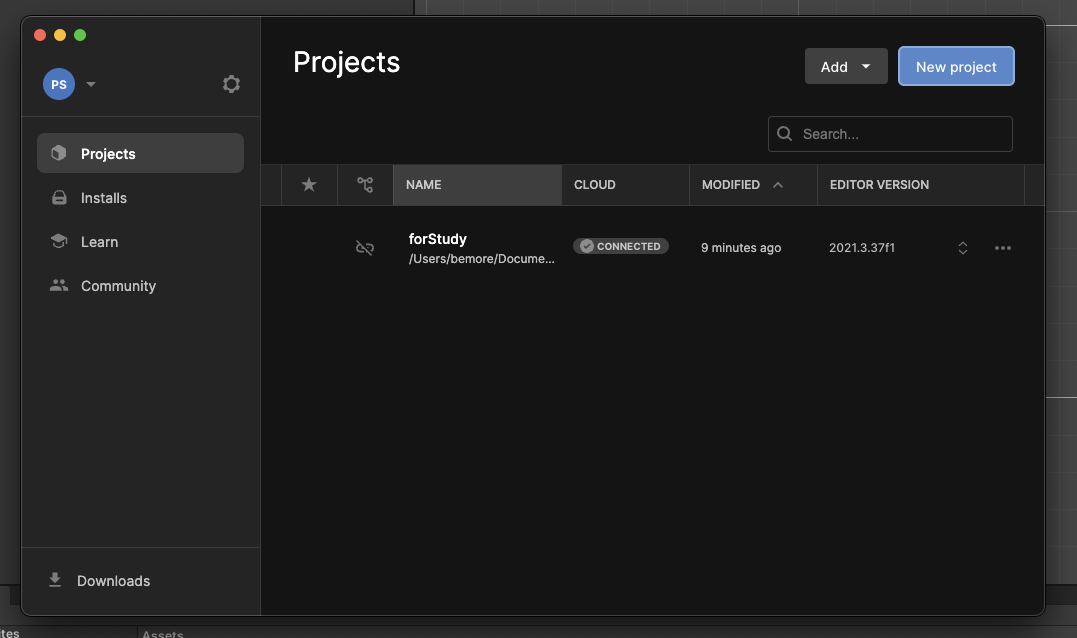Click the version control column icon
Image resolution: width=1077 pixels, height=638 pixels.
pos(365,185)
